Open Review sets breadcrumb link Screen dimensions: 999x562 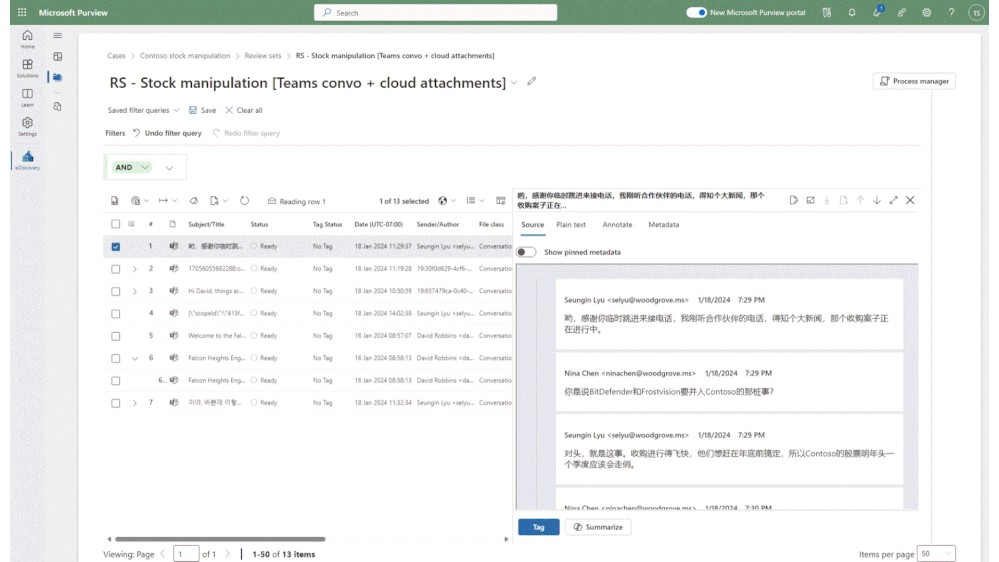click(x=262, y=56)
